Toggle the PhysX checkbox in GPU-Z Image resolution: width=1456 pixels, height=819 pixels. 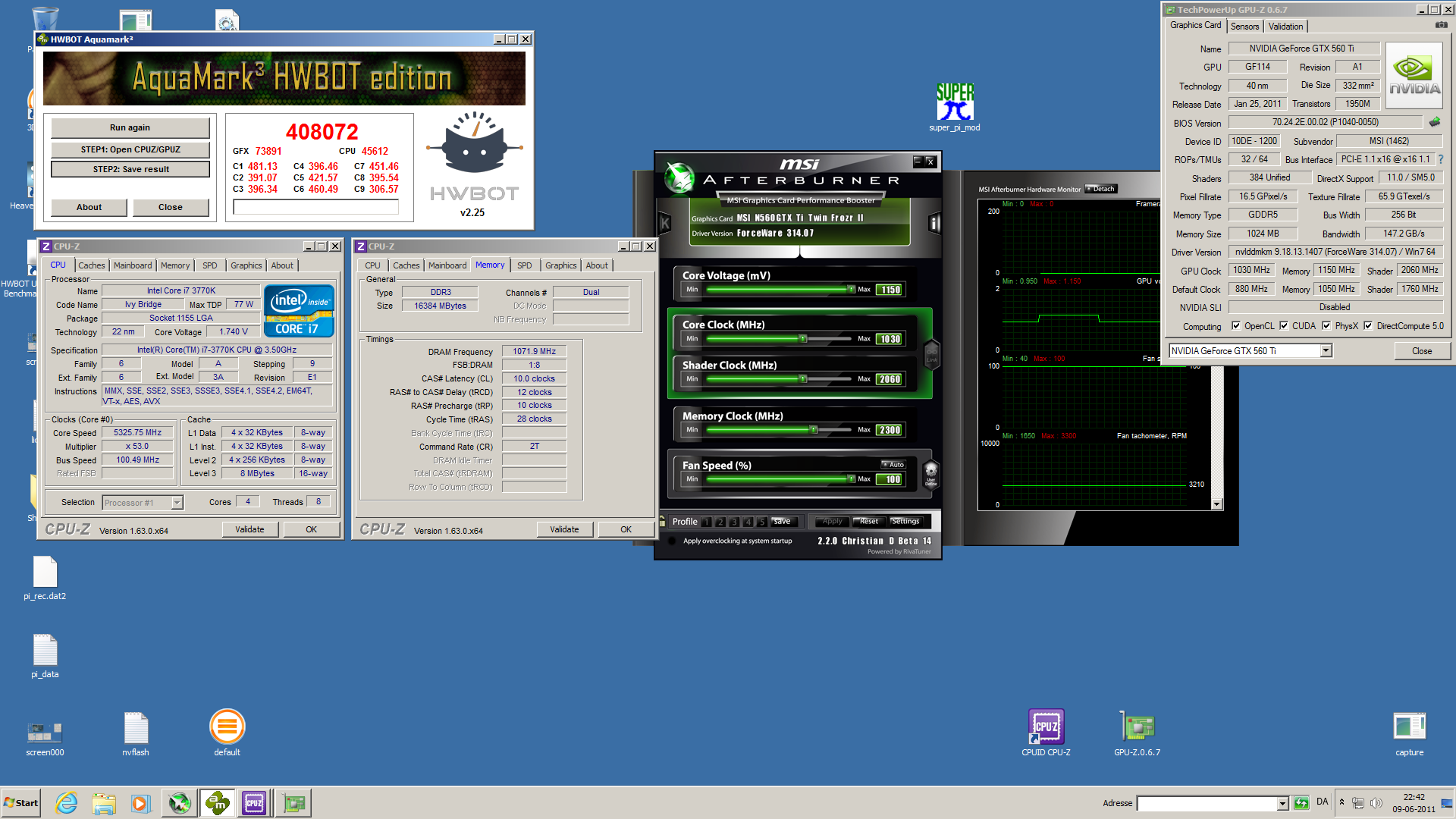(x=1326, y=326)
